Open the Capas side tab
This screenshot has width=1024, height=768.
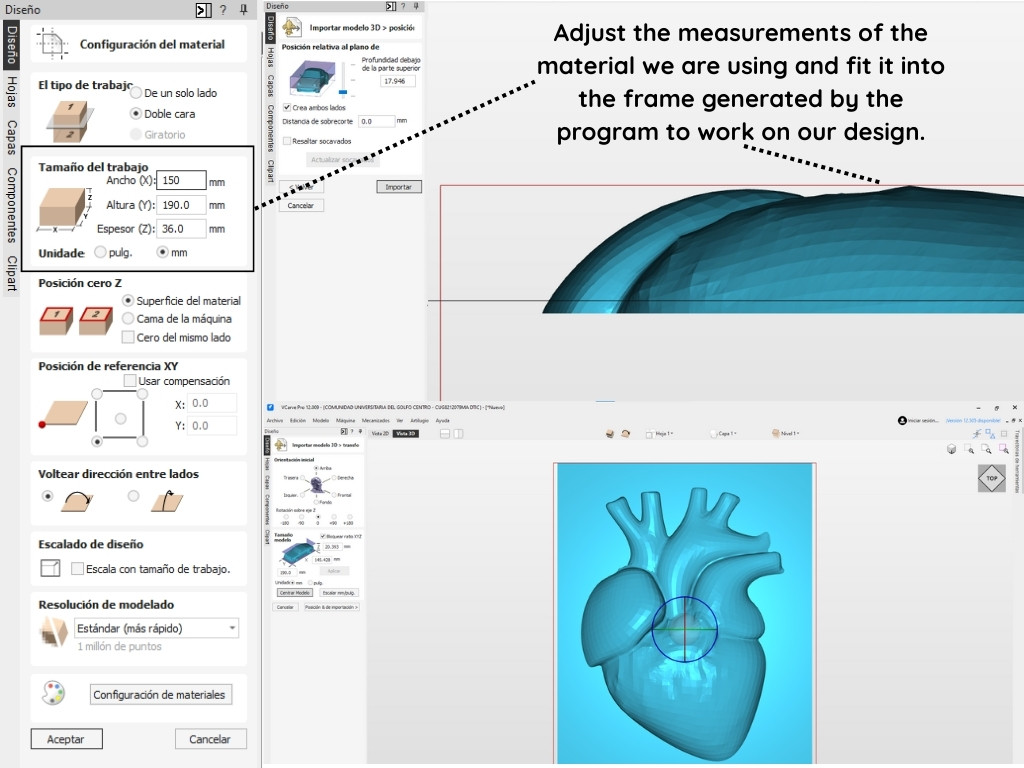(x=11, y=137)
